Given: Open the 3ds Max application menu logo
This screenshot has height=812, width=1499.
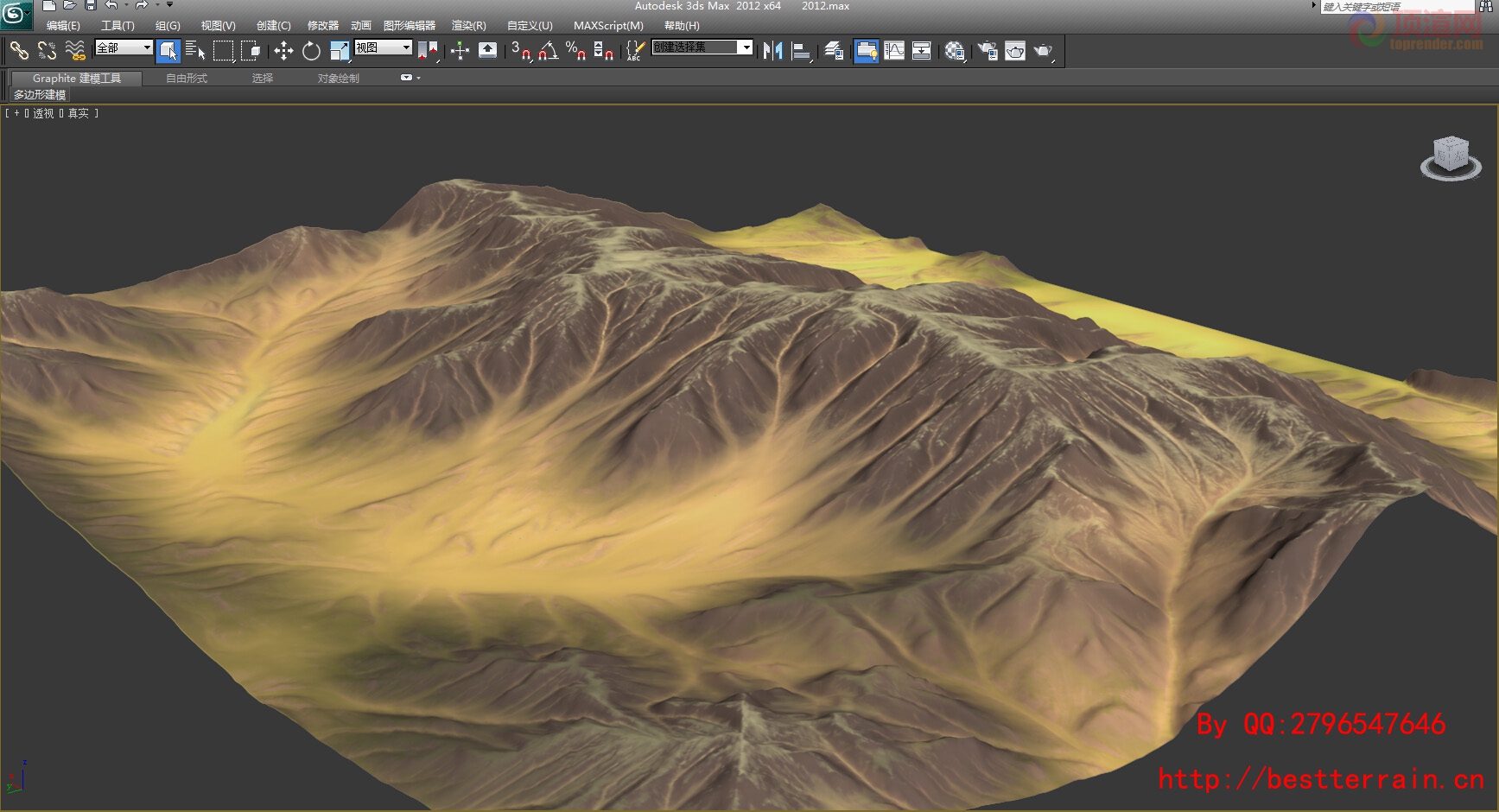Looking at the screenshot, I should pos(16,13).
